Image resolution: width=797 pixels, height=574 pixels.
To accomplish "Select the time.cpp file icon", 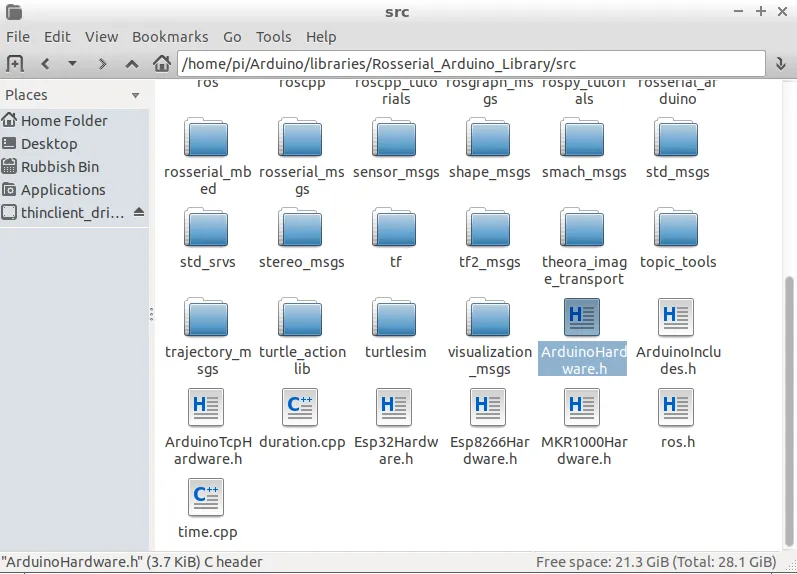I will coord(207,498).
